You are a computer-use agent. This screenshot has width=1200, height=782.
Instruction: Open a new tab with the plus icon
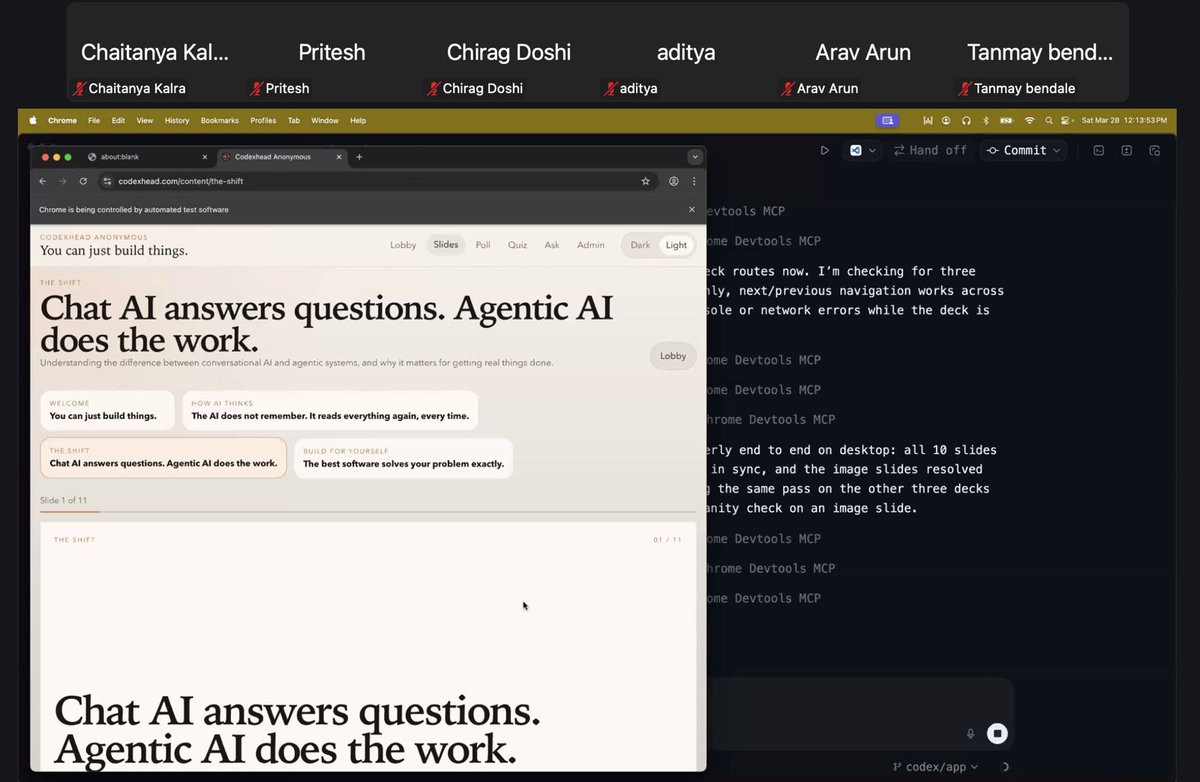click(x=359, y=157)
